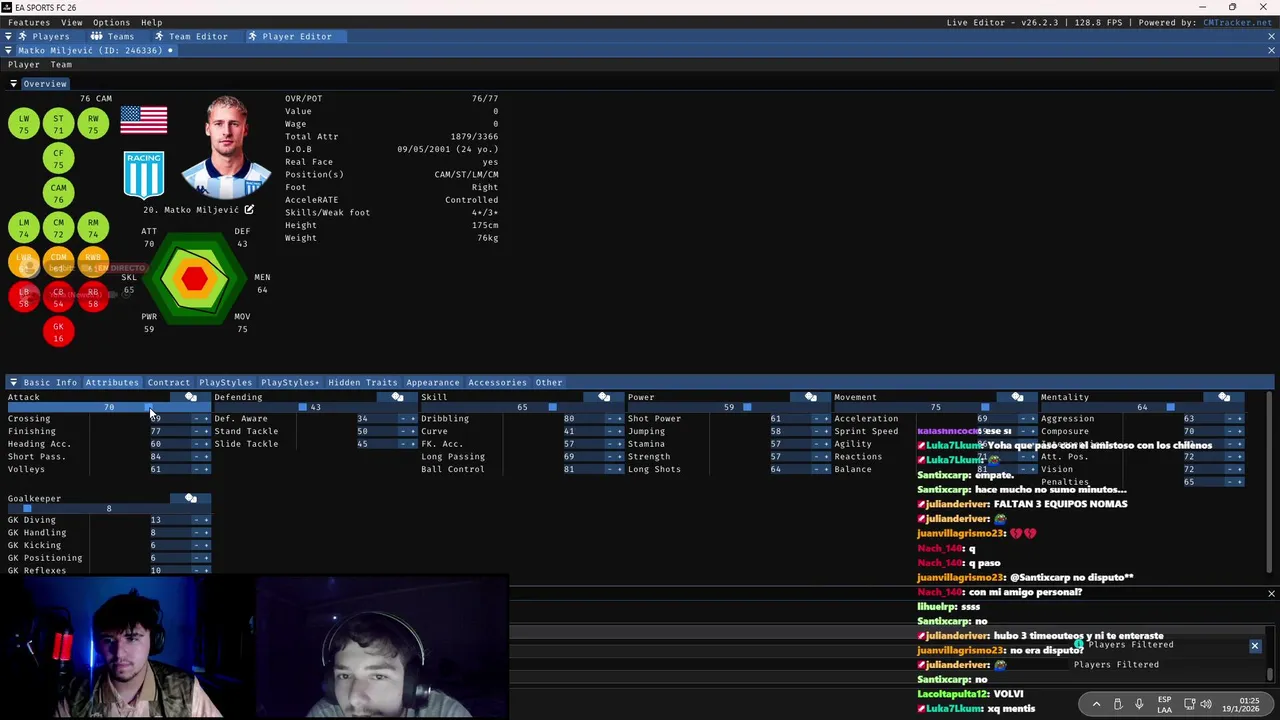
Task: Open the CMTracker.net link
Action: 1237,22
